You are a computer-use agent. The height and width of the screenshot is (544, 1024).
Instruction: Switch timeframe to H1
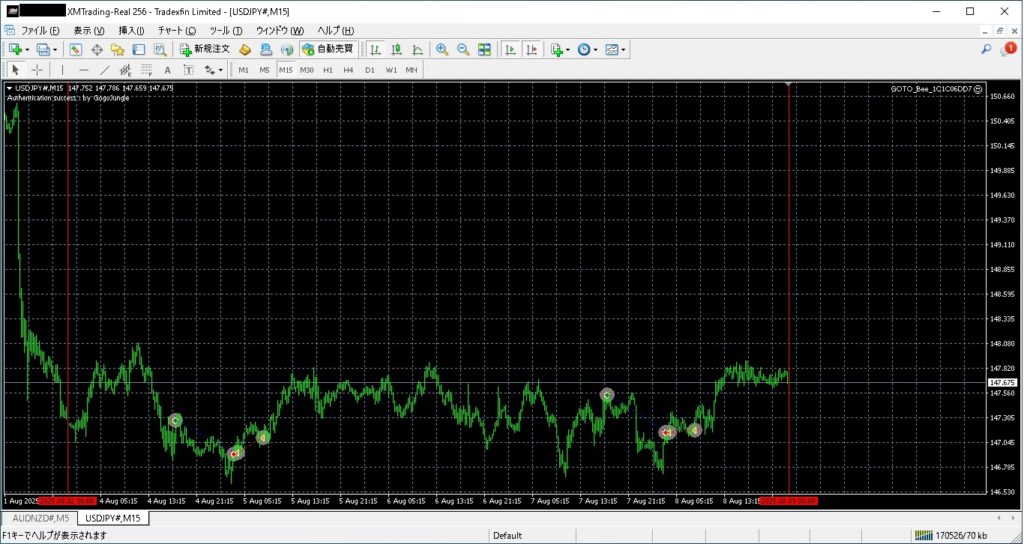pyautogui.click(x=327, y=70)
